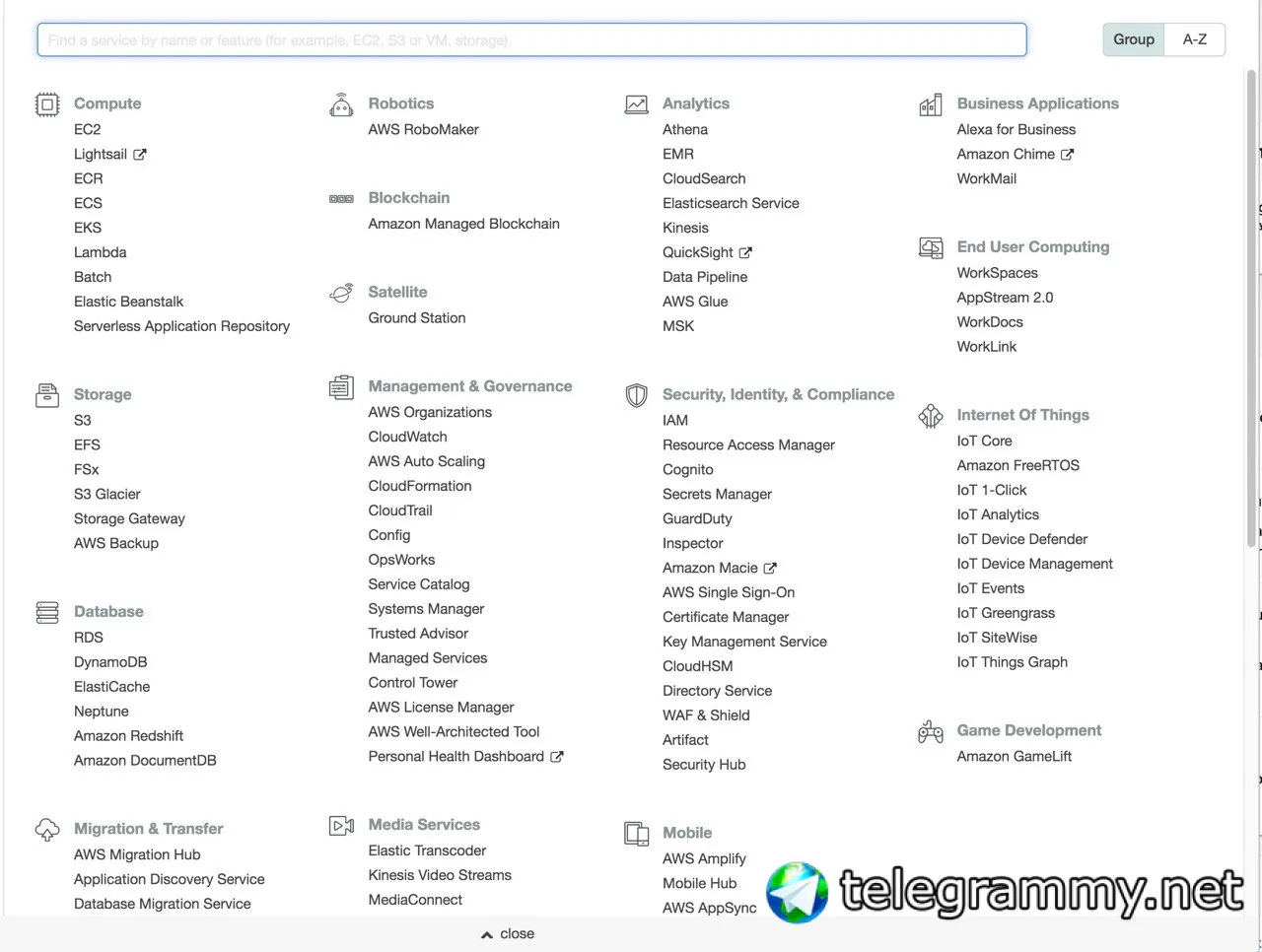Click the external link icon beside QuickSight
This screenshot has height=952, width=1262.
[745, 253]
